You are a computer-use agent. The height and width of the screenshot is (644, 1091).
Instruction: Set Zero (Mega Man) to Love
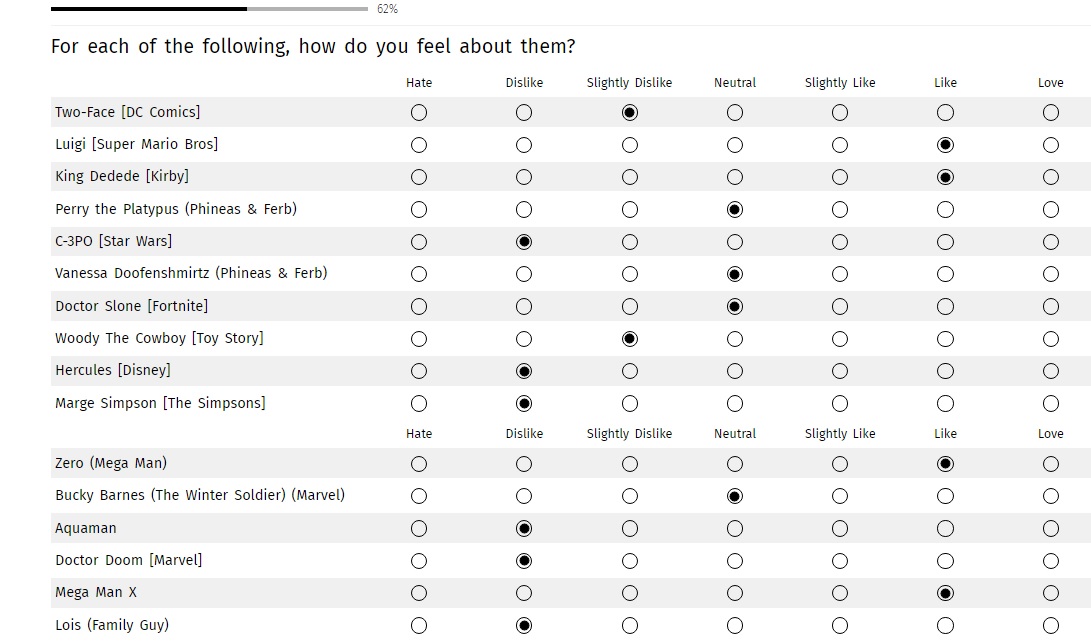pos(1050,464)
